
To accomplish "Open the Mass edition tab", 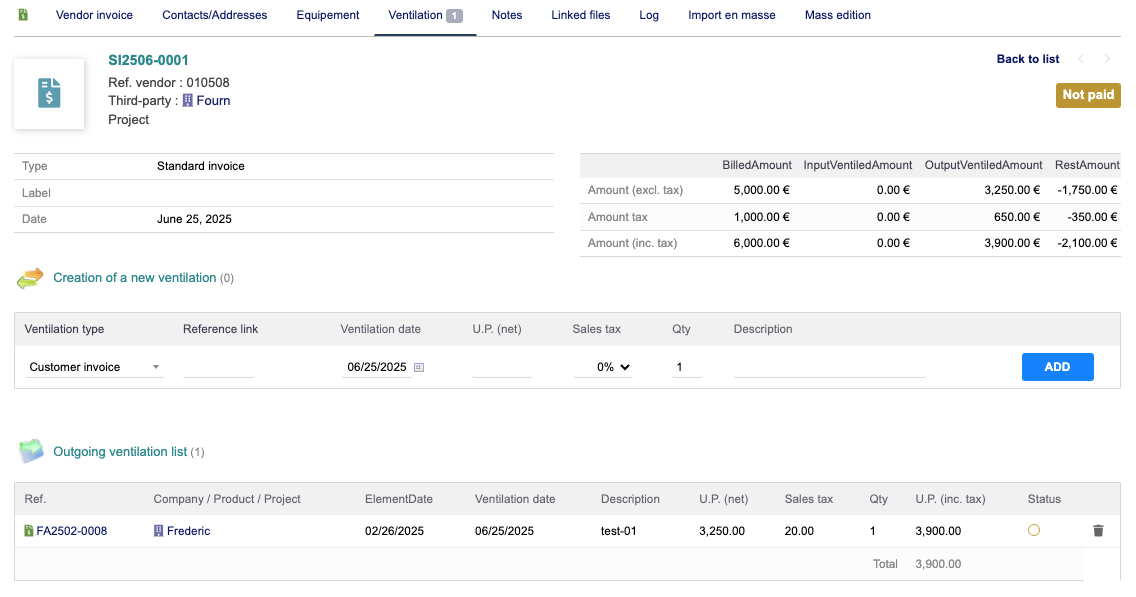I will (837, 15).
